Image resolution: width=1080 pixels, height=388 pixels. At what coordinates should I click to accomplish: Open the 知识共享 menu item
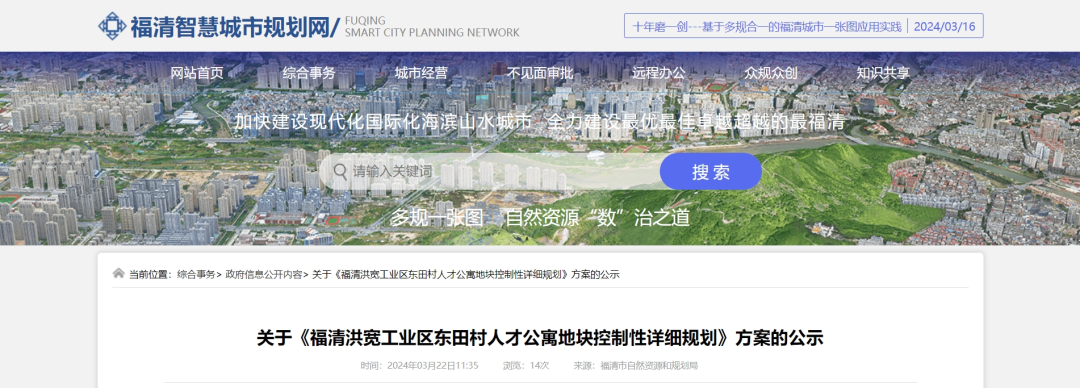[x=883, y=73]
